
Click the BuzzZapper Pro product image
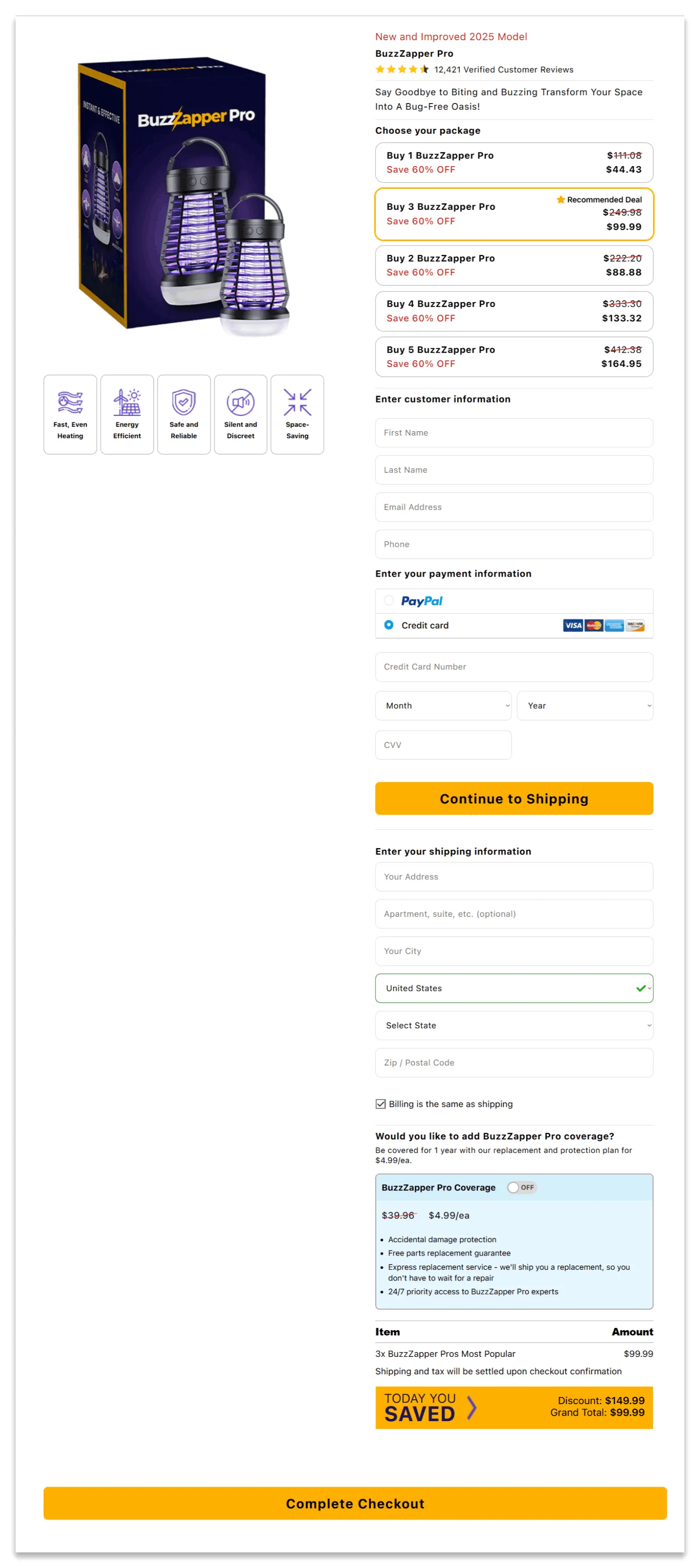pyautogui.click(x=184, y=196)
